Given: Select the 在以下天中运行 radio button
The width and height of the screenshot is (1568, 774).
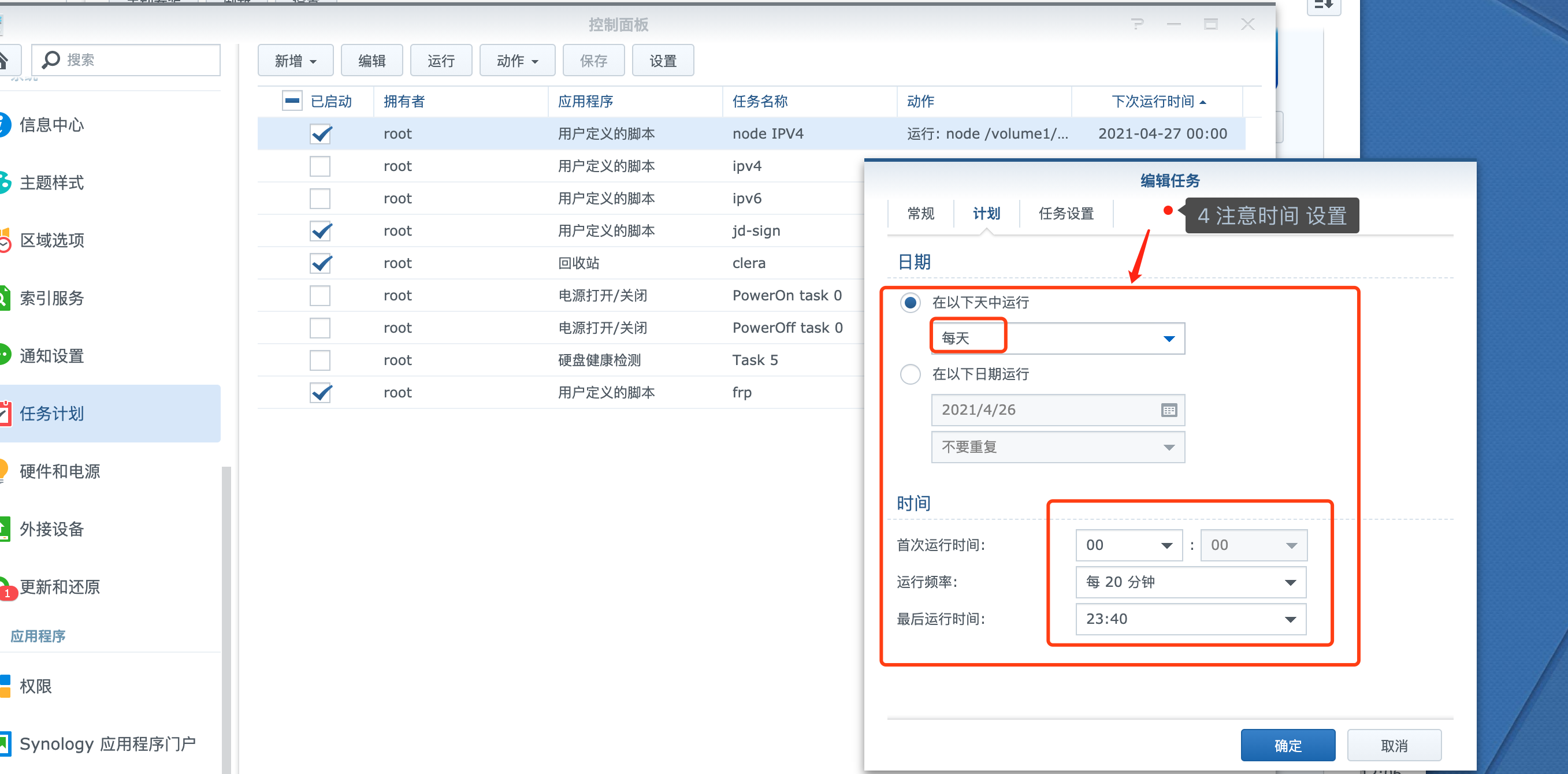Looking at the screenshot, I should (910, 303).
